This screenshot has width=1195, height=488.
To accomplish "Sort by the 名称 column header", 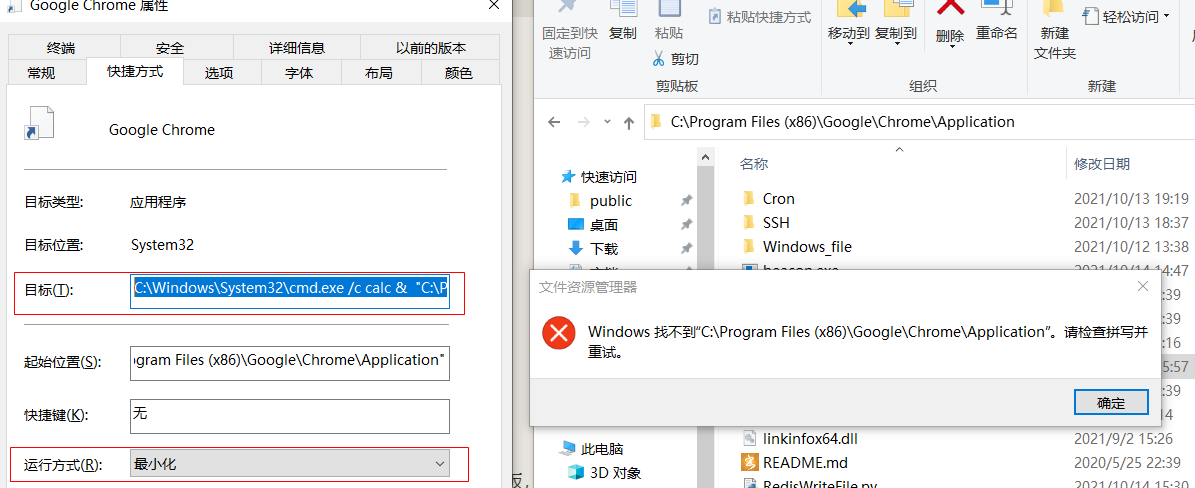I will [754, 163].
